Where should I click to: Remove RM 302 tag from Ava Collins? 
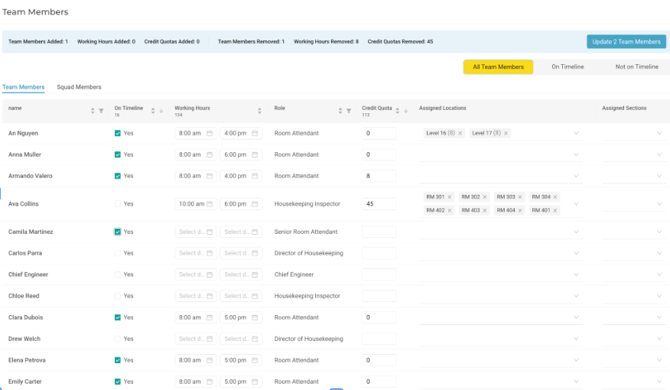pyautogui.click(x=485, y=197)
